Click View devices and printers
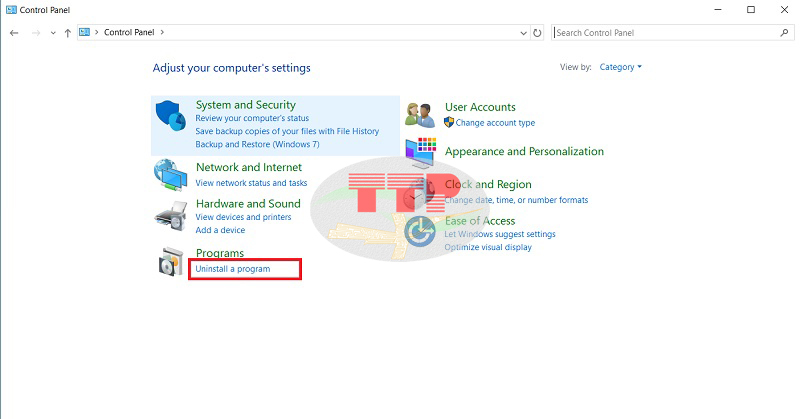Screen dimensions: 800x419 tap(243, 217)
